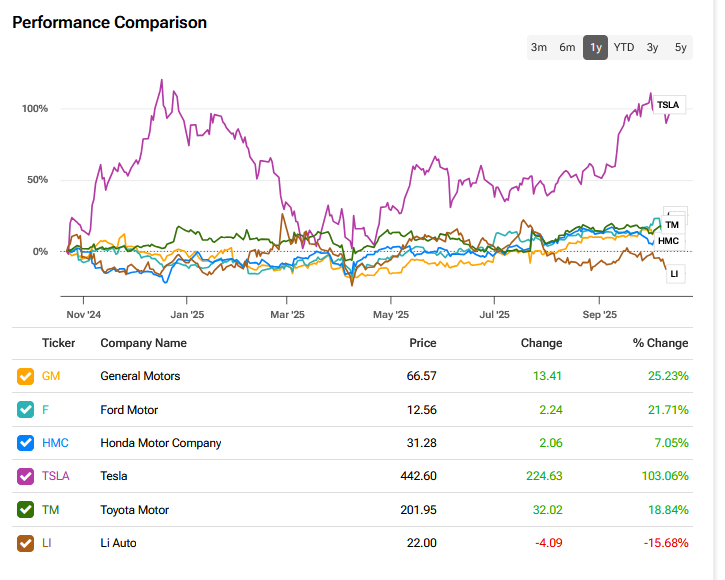
Task: Switch to the 3m time range
Action: 539,48
